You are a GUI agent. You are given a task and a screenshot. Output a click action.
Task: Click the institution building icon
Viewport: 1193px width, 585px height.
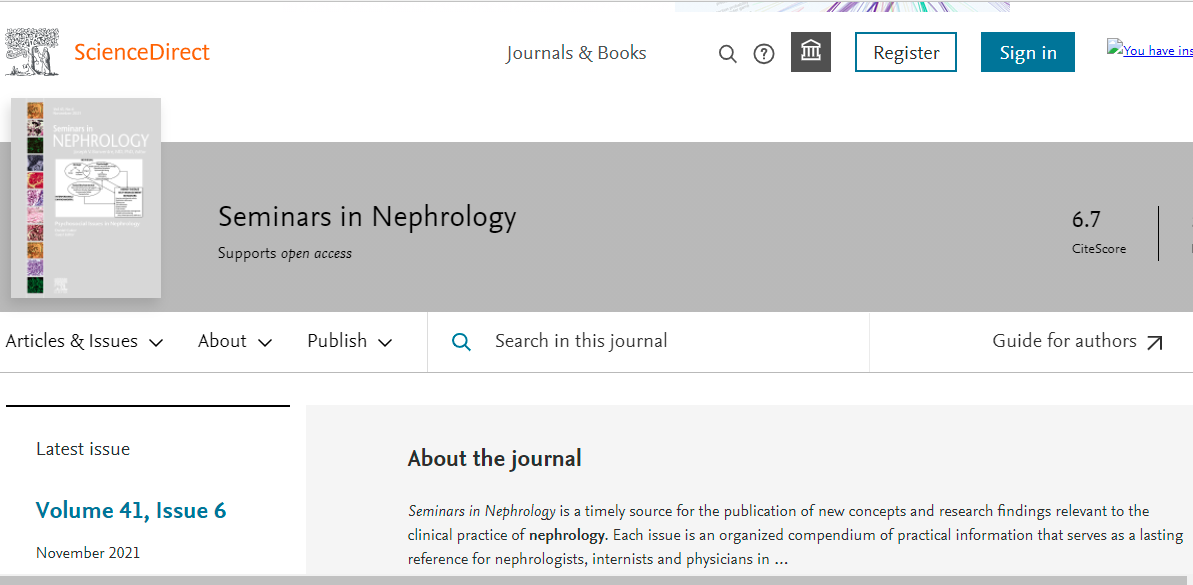click(811, 52)
